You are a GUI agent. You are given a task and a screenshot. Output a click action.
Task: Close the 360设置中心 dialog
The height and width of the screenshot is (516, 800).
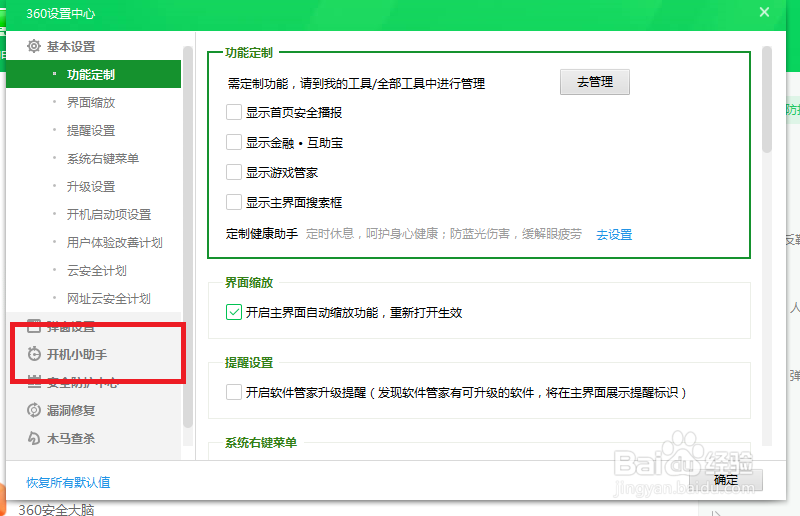tap(764, 12)
